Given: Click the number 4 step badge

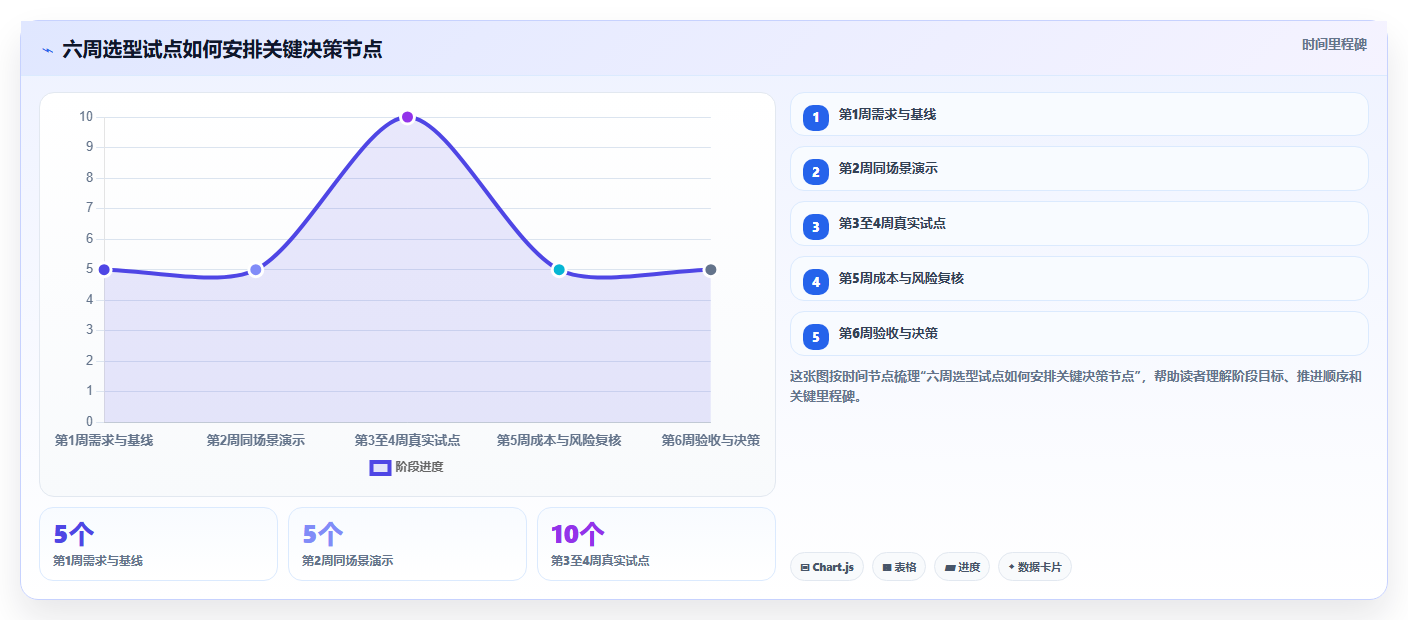Looking at the screenshot, I should [816, 282].
